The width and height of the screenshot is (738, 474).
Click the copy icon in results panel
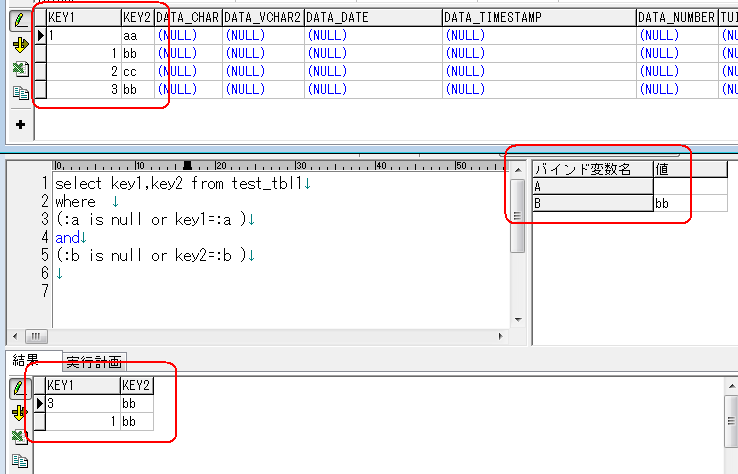pyautogui.click(x=19, y=461)
